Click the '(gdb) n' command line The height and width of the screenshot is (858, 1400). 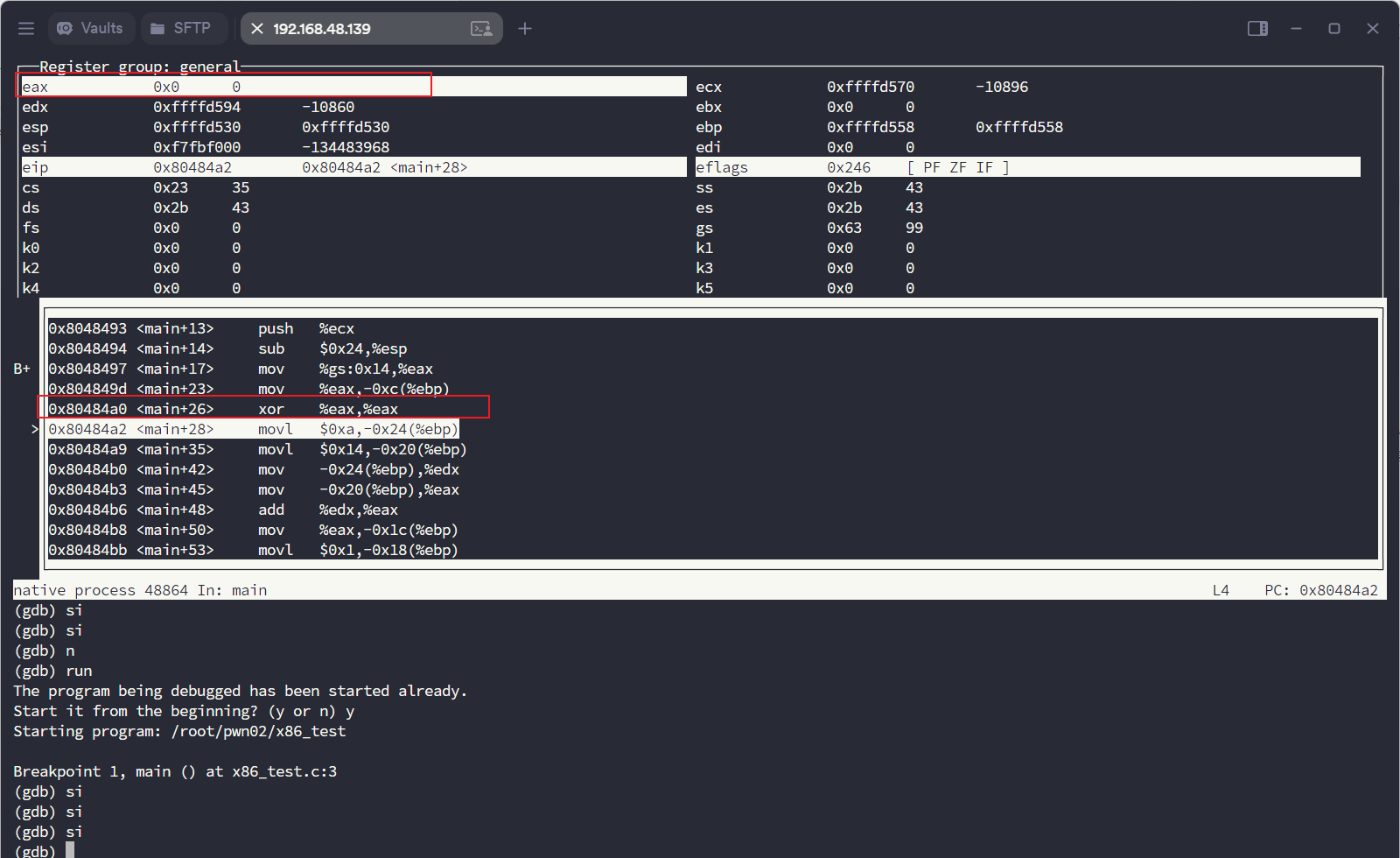pos(44,651)
